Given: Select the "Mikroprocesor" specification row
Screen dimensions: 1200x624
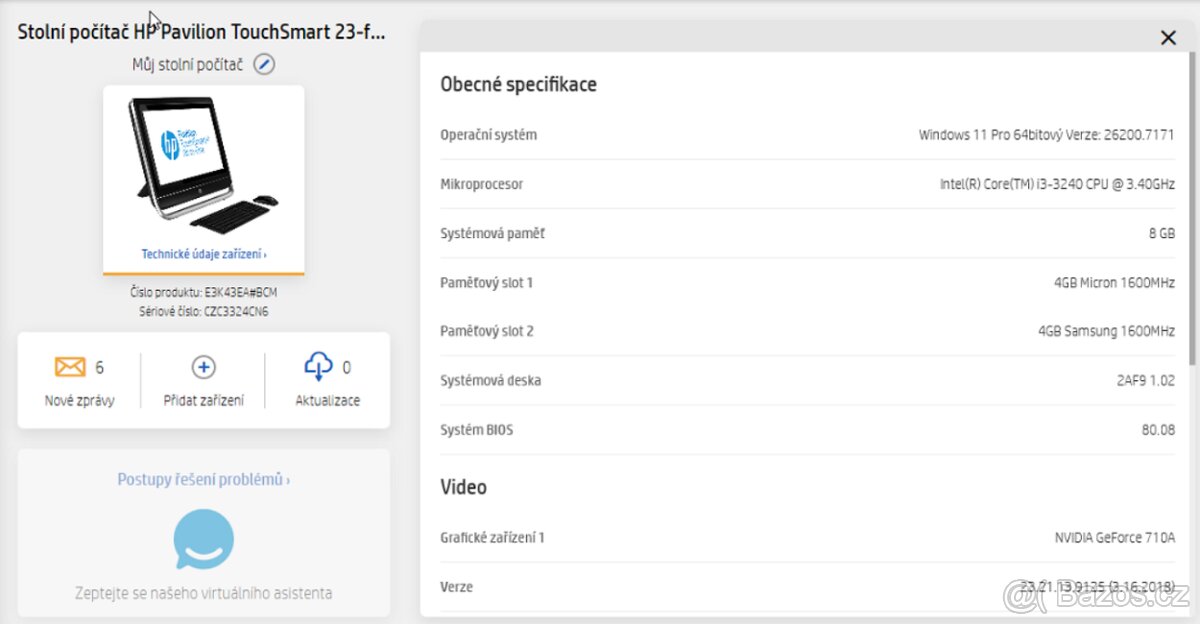Looking at the screenshot, I should (807, 184).
